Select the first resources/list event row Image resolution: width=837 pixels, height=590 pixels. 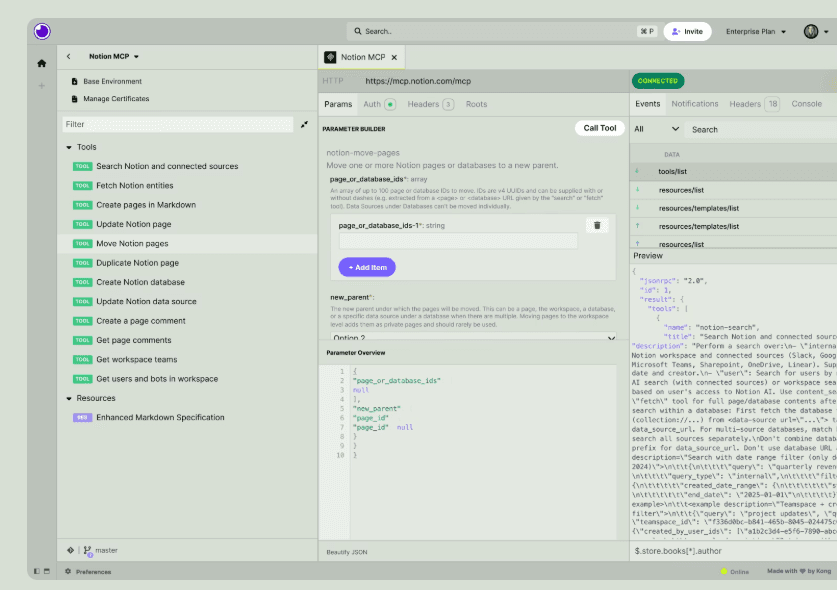[x=734, y=190]
